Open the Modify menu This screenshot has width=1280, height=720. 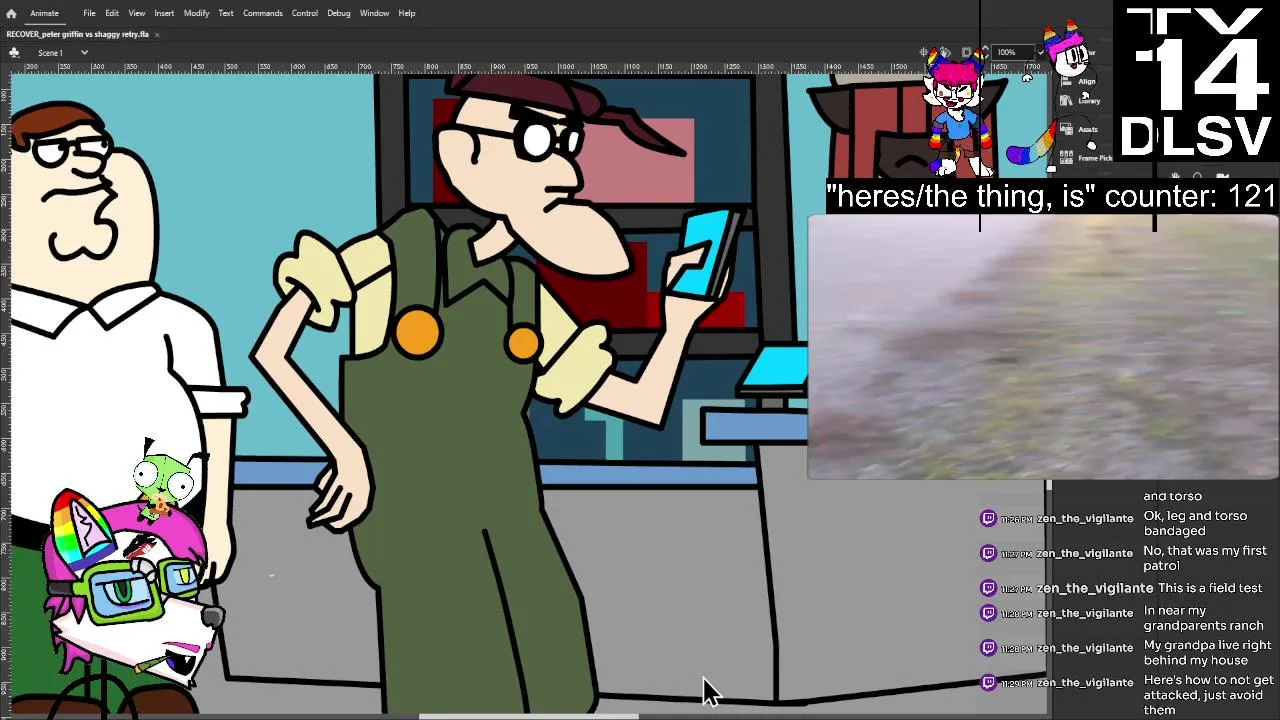[196, 13]
